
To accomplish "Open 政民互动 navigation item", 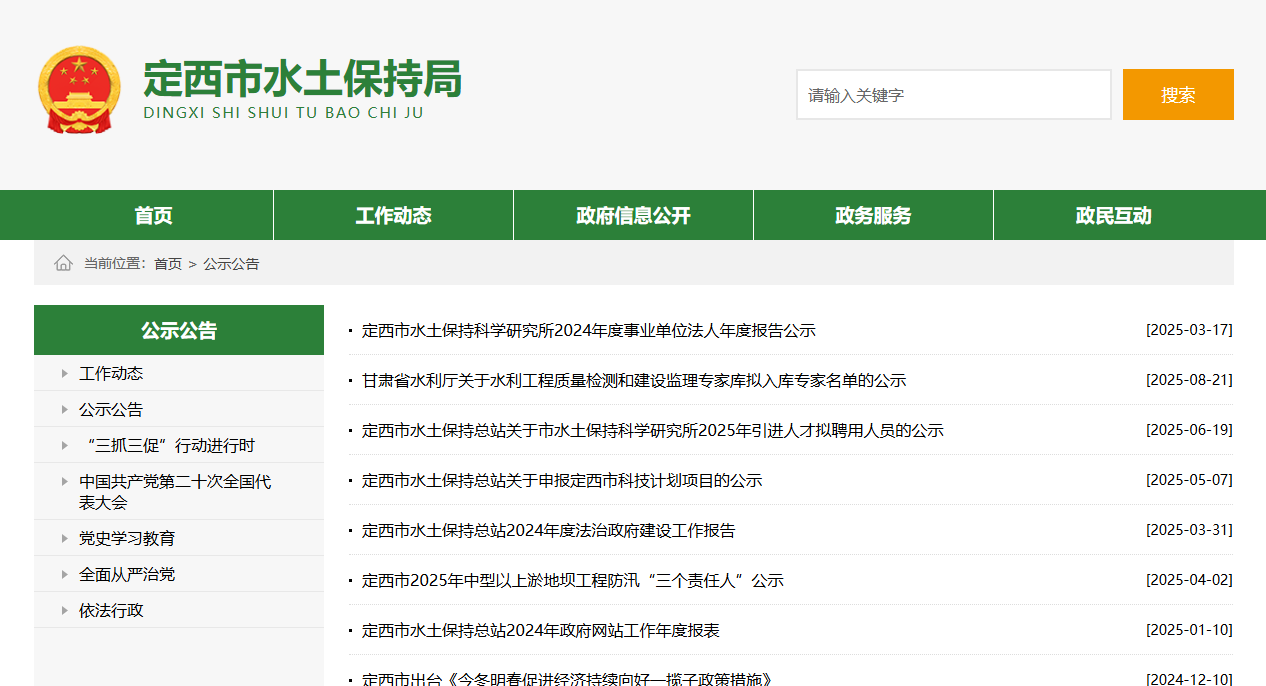I will coord(1113,215).
